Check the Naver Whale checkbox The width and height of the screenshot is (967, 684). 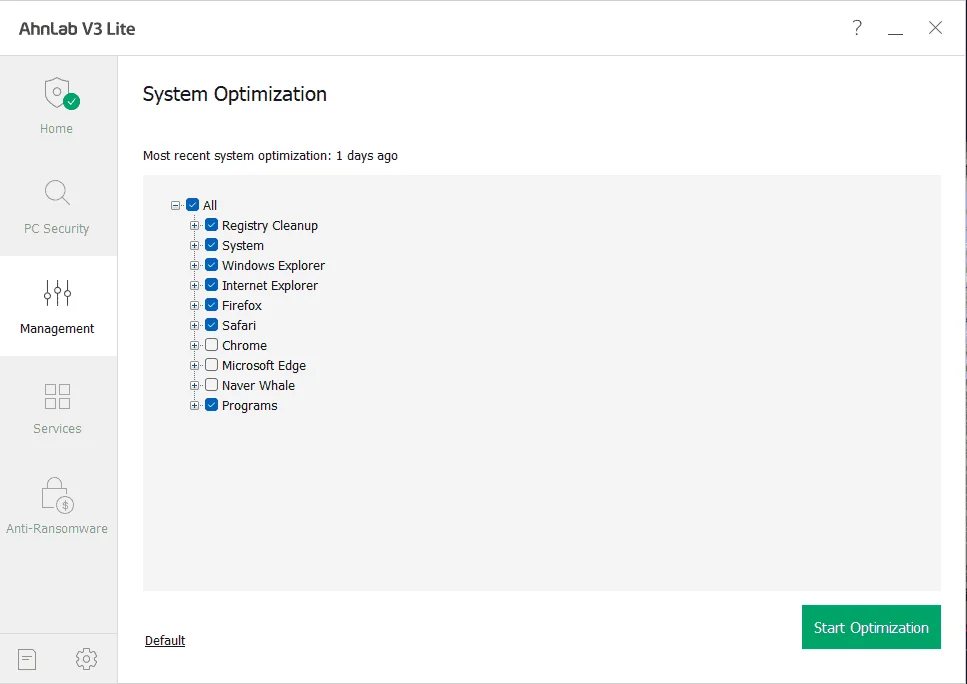(212, 385)
